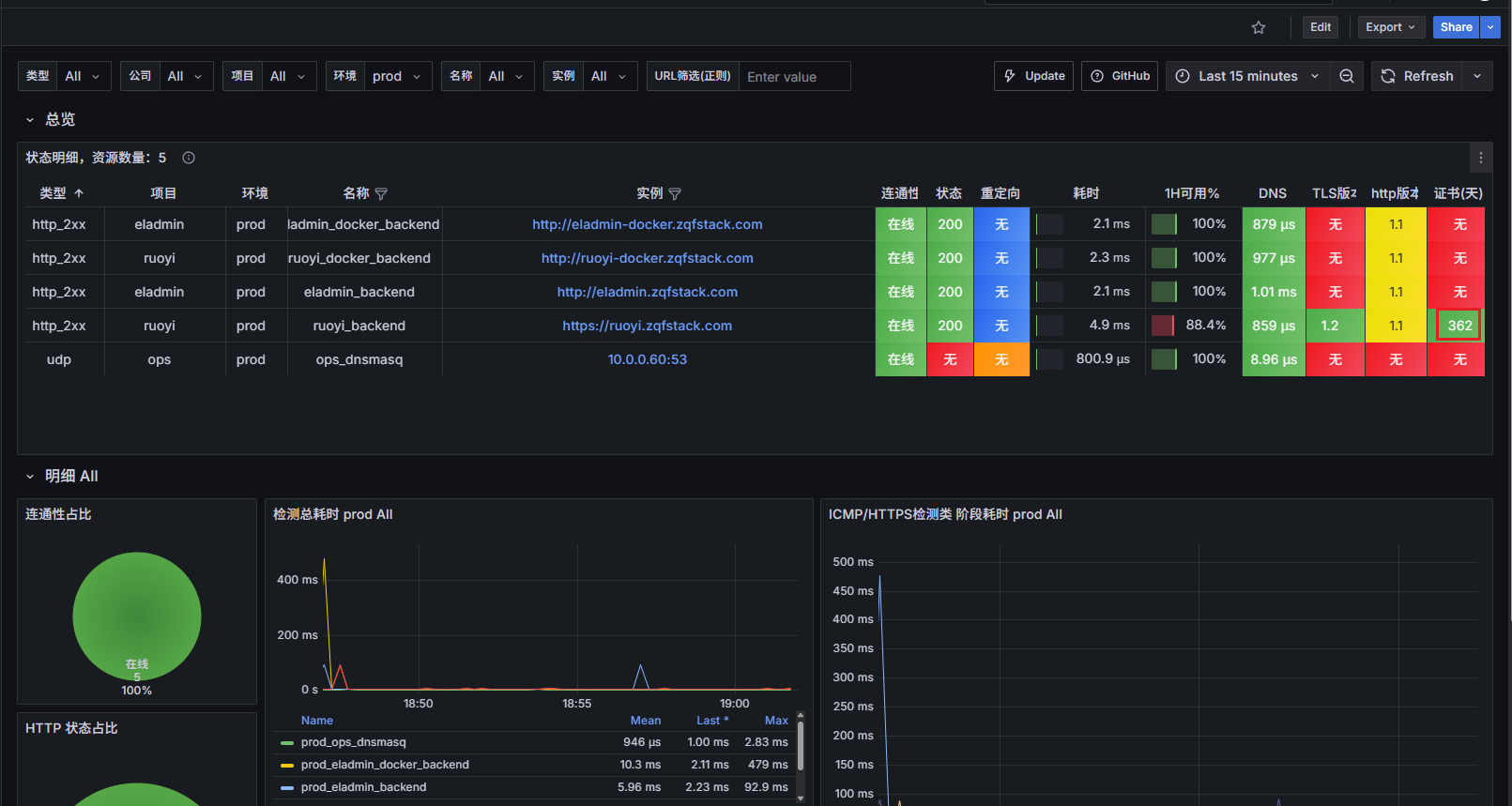
Task: Collapse the 总览 row section
Action: (x=30, y=120)
